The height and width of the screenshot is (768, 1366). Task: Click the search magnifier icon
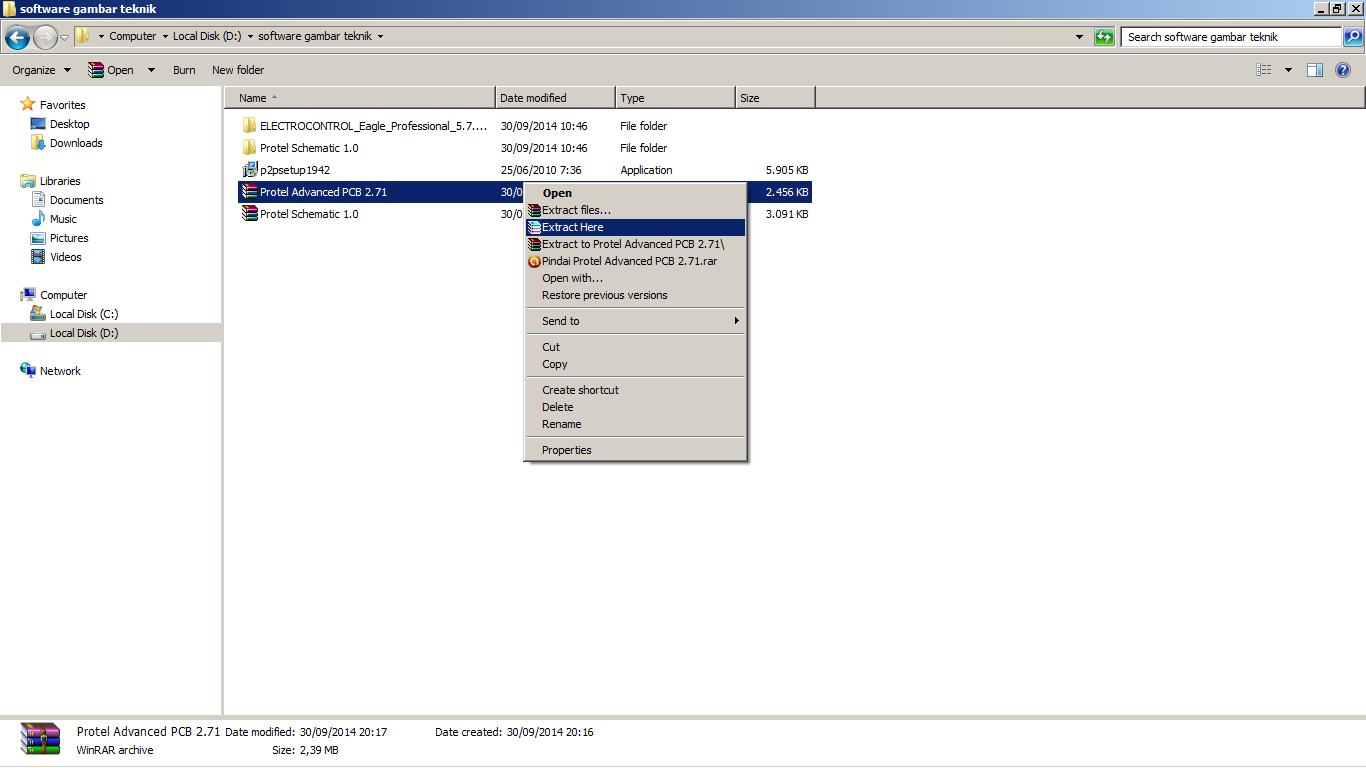(1352, 37)
